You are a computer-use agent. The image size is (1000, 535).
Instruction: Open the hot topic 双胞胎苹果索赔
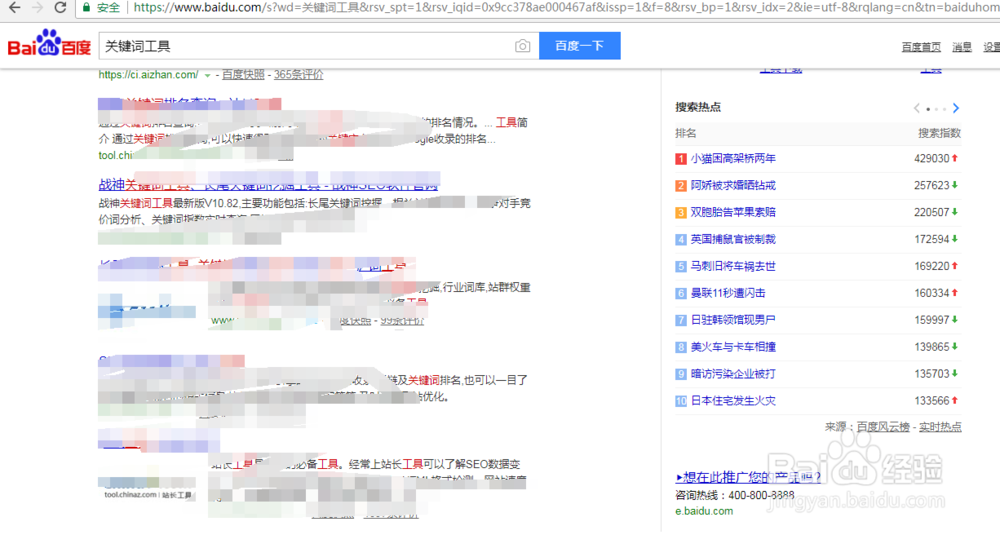tap(733, 212)
